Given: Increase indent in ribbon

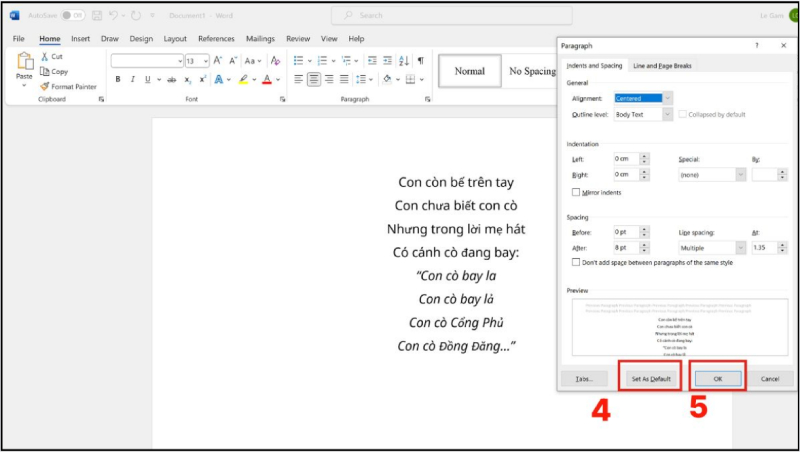Looking at the screenshot, I should click(388, 61).
